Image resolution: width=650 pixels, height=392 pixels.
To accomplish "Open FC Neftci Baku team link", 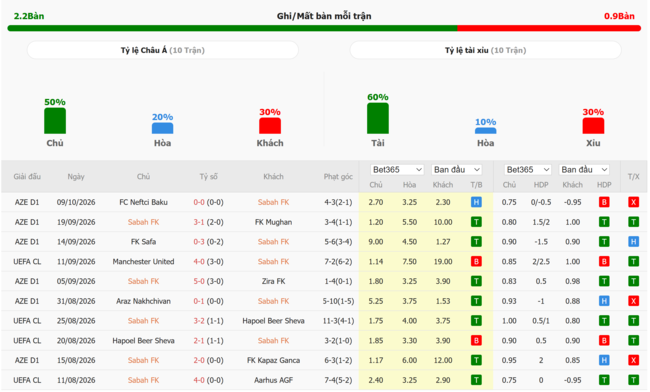I will 143,202.
